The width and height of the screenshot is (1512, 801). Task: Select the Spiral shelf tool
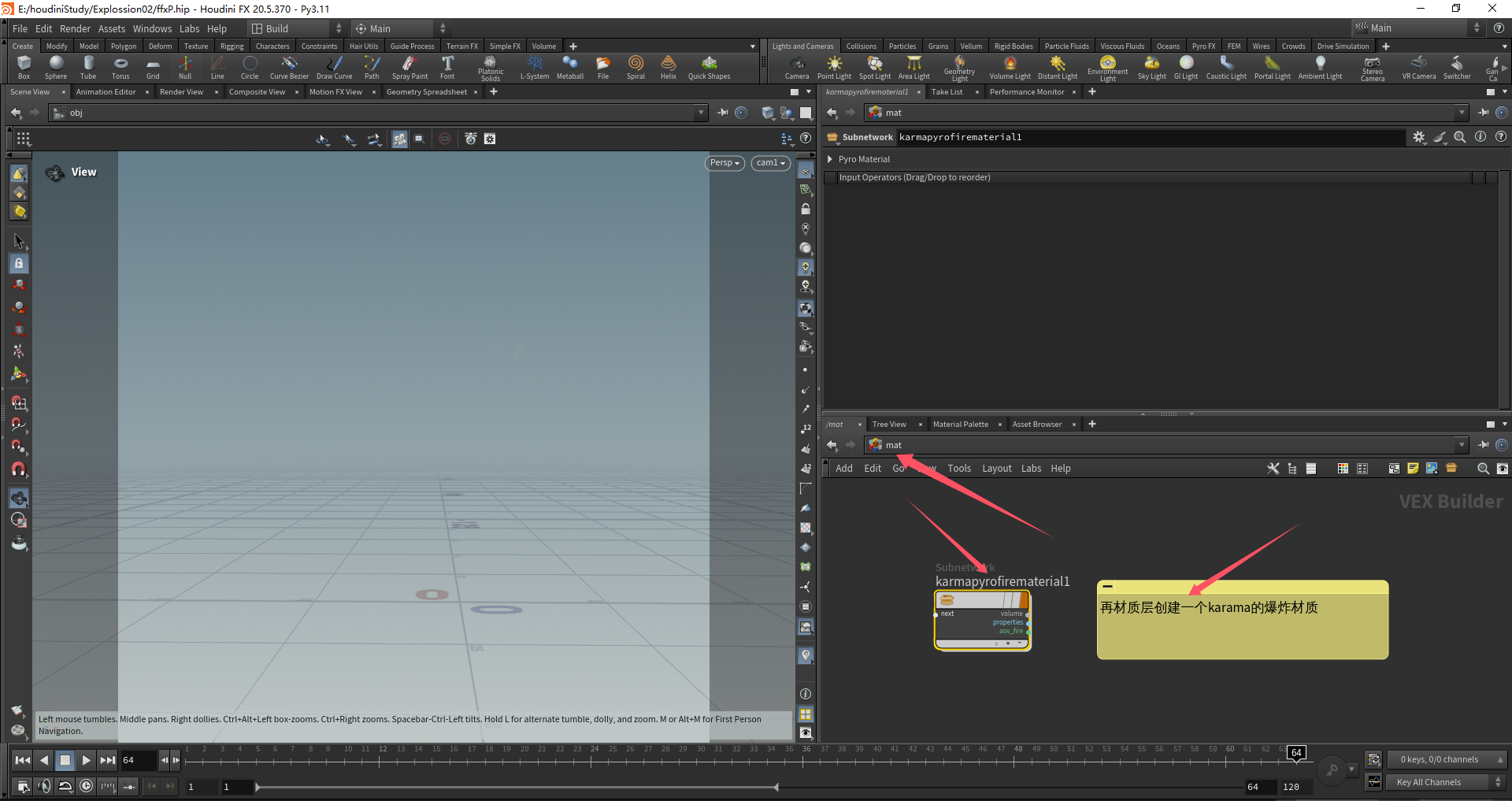click(636, 68)
